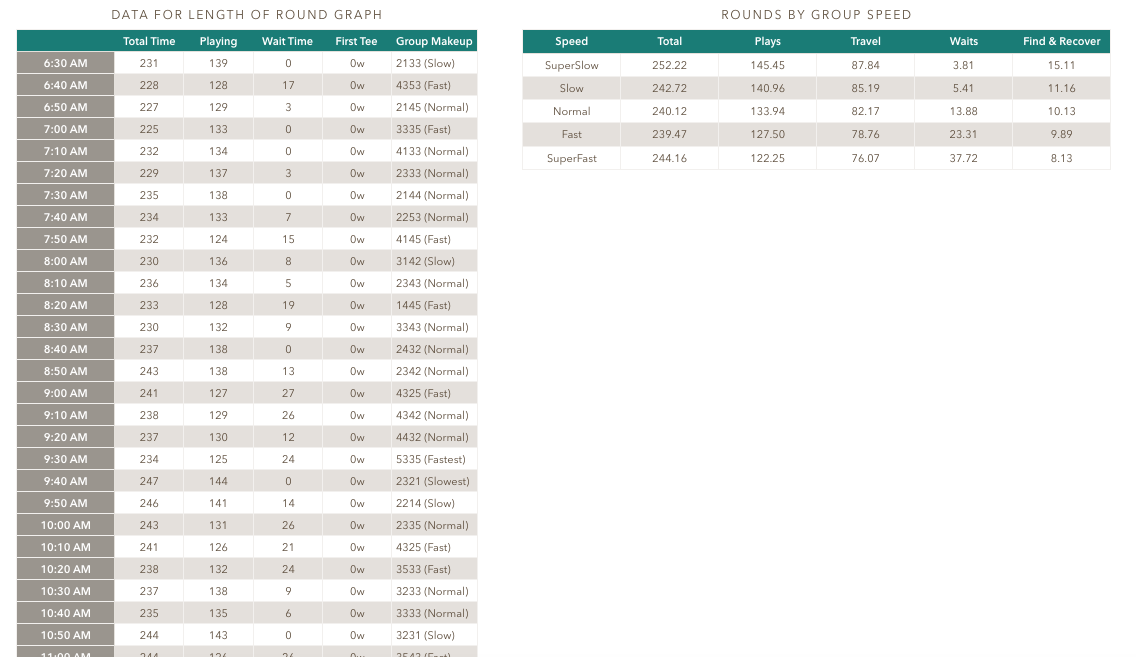Screen dimensions: 1136x657
Task: Click the Data for Length of Round Graph title
Action: 247,15
